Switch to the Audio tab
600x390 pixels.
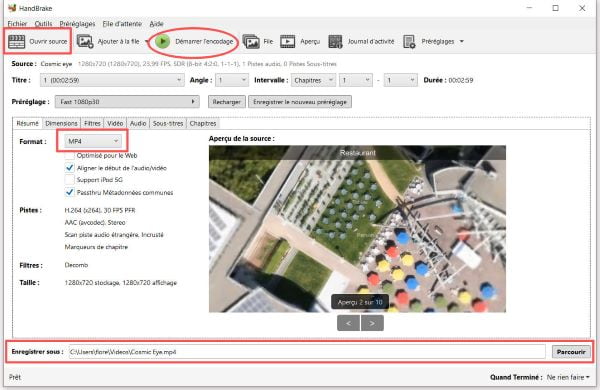138,123
